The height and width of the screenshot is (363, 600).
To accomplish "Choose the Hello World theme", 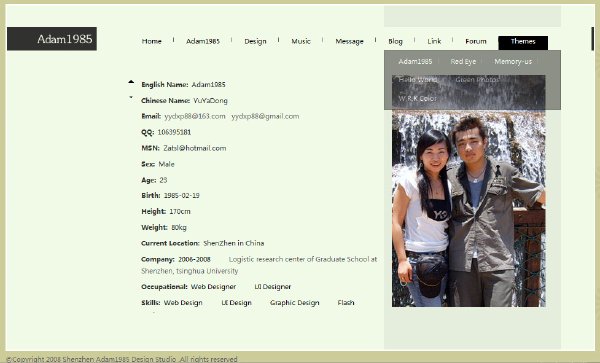I will coord(418,80).
